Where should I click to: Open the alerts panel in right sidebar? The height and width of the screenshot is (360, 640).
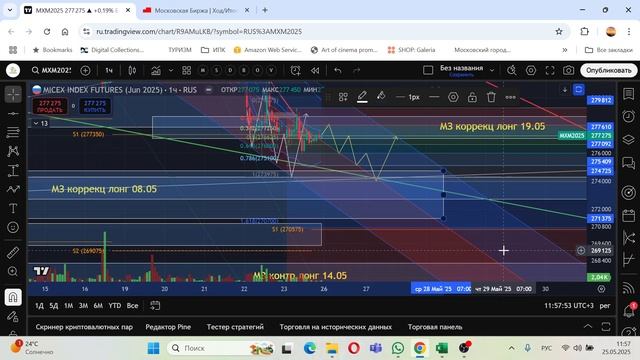pyautogui.click(x=629, y=116)
